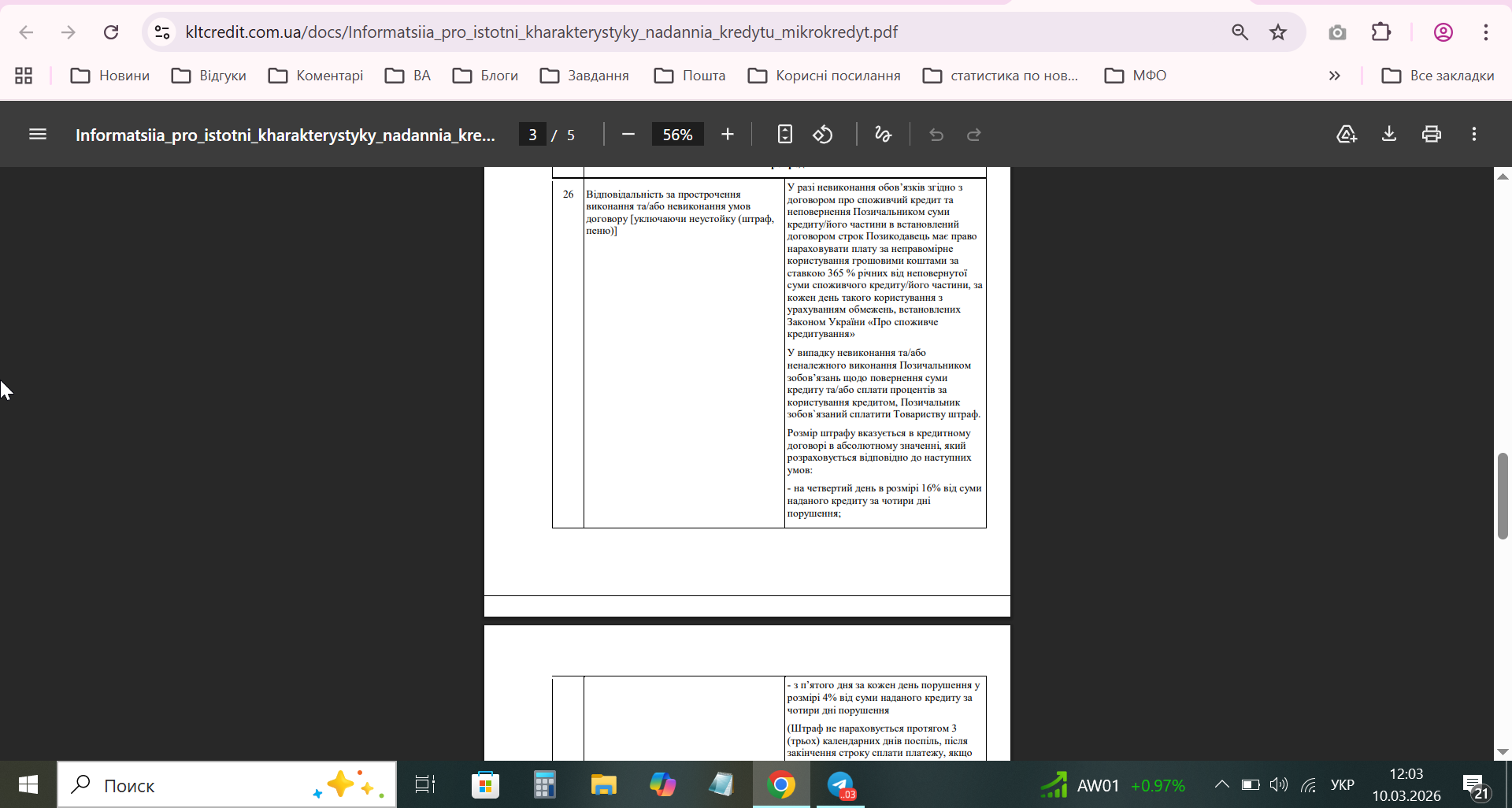The width and height of the screenshot is (1512, 808).
Task: Focus the address bar URL
Action: [x=541, y=32]
